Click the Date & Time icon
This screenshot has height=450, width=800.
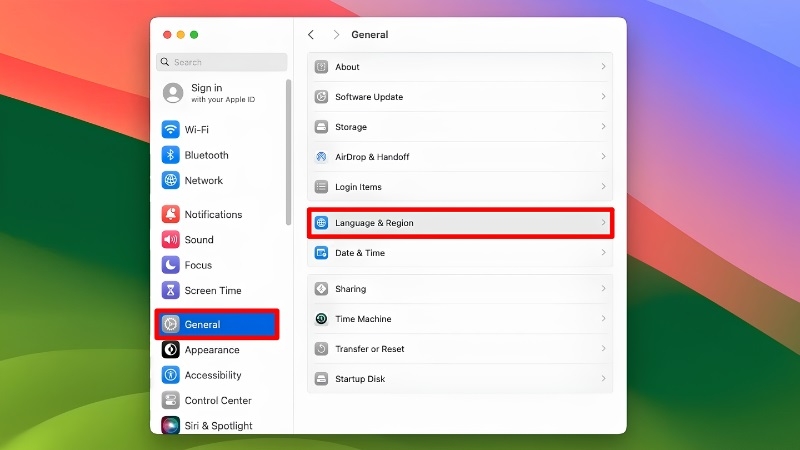321,253
